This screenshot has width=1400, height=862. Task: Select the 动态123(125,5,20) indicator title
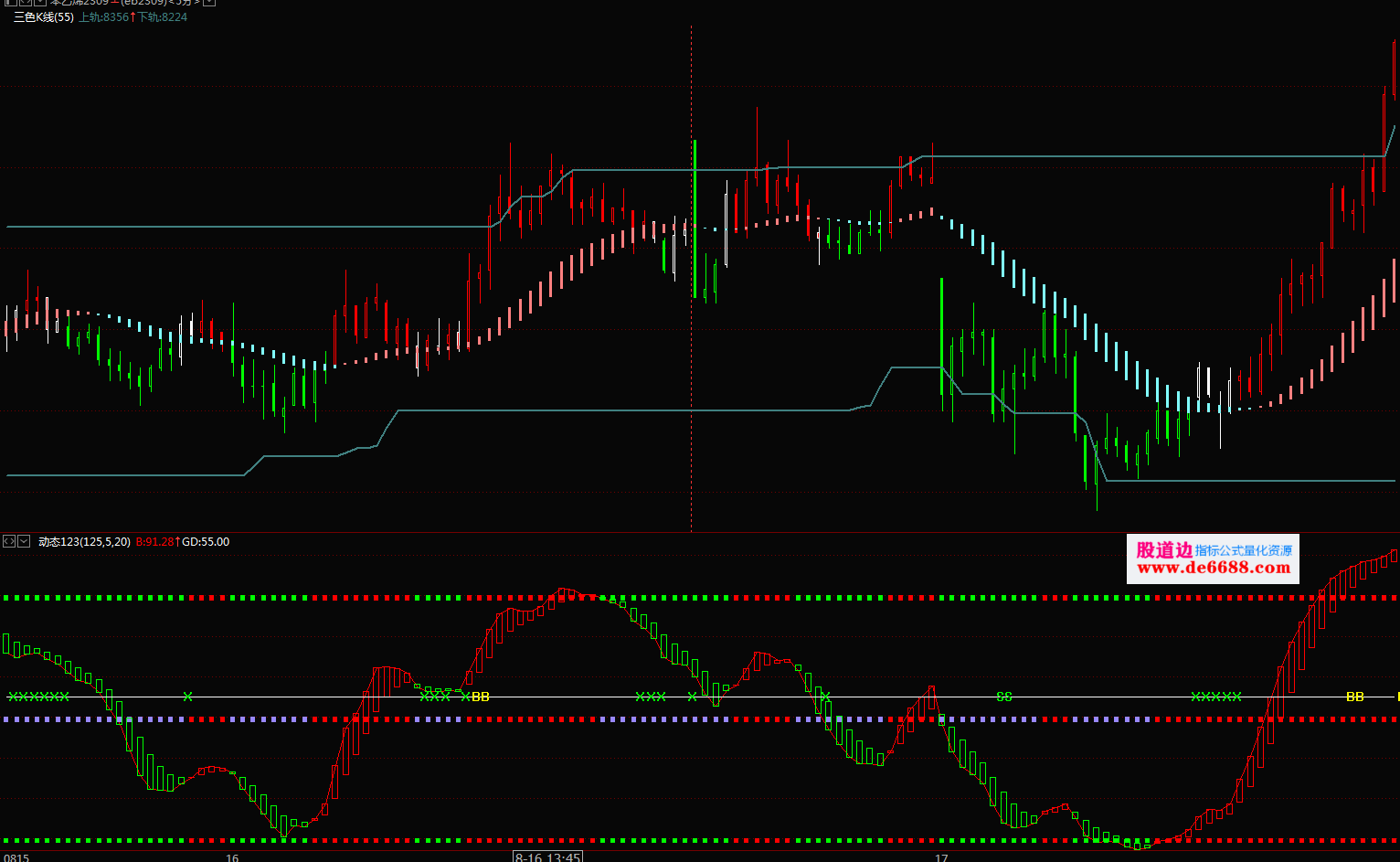coord(84,542)
